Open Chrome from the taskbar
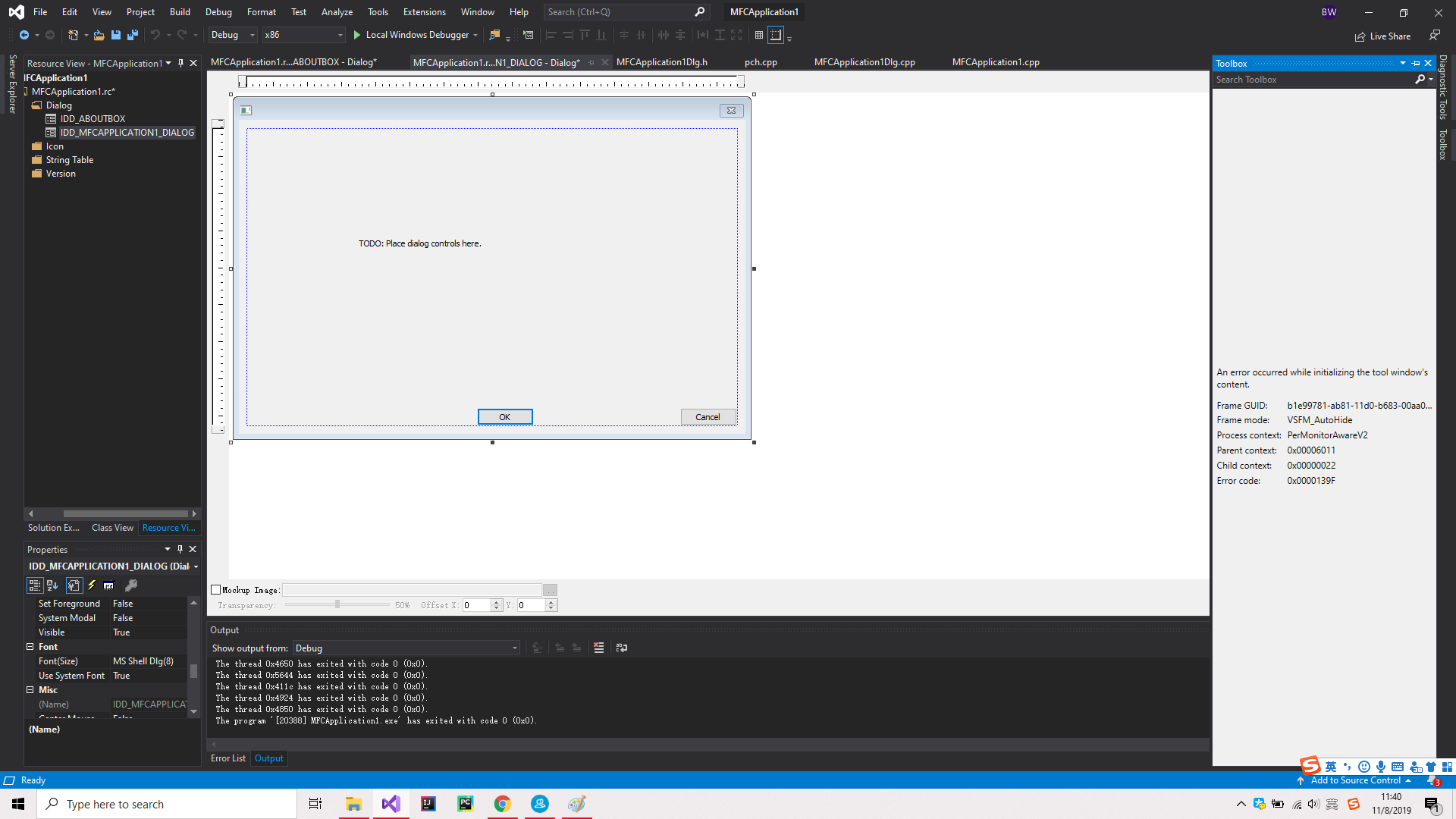This screenshot has height=819, width=1456. click(502, 804)
